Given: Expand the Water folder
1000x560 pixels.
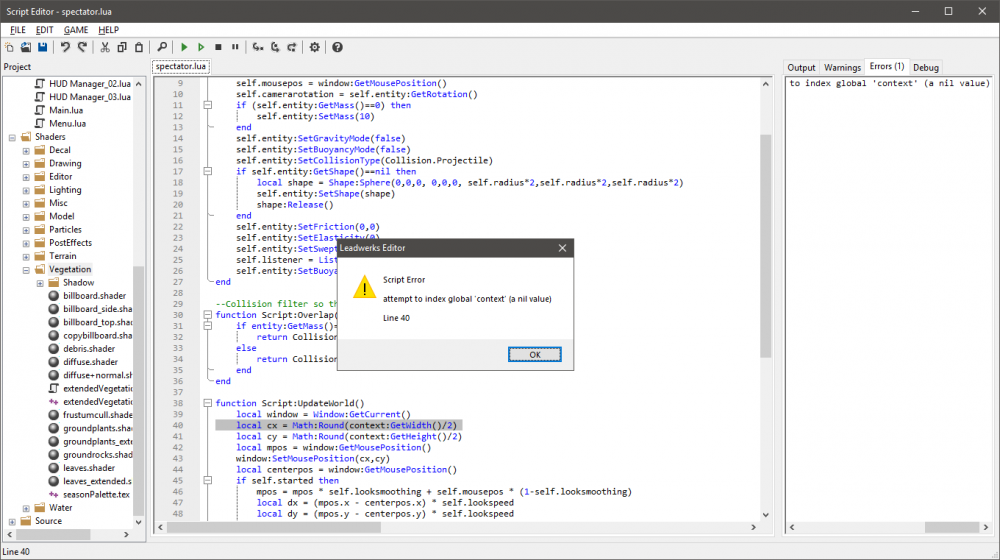Looking at the screenshot, I should pyautogui.click(x=26, y=508).
